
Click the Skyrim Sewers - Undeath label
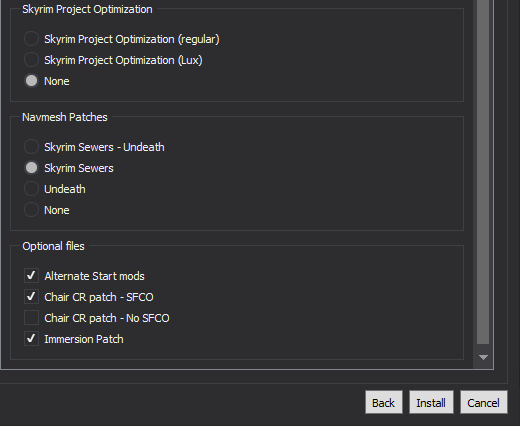[104, 147]
